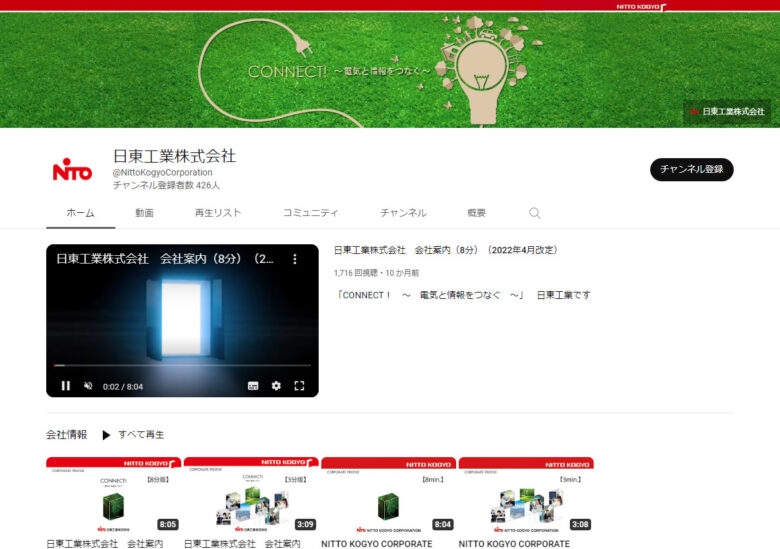This screenshot has width=780, height=549.
Task: Click NITTO KOGYO CORPORATE title under 3:08 video
Action: (514, 544)
